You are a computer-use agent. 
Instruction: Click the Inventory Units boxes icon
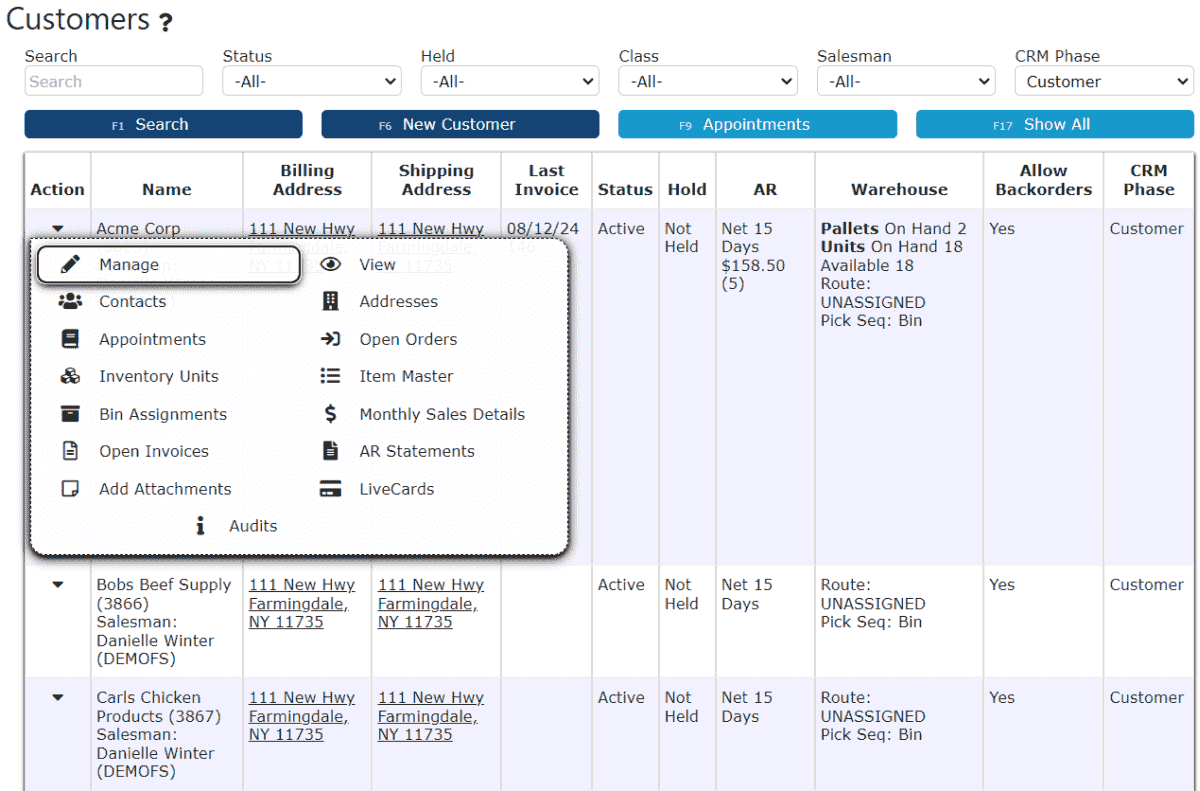70,377
